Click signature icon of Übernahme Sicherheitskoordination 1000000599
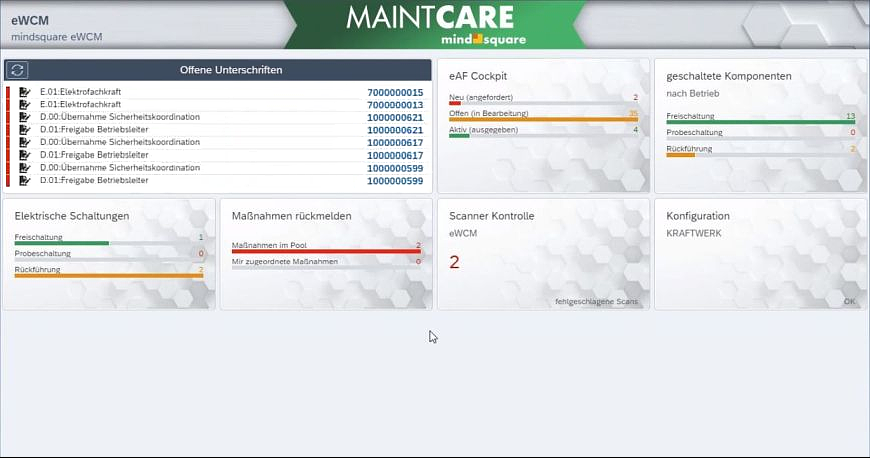Screen dimensions: 870x458 tap(24, 168)
